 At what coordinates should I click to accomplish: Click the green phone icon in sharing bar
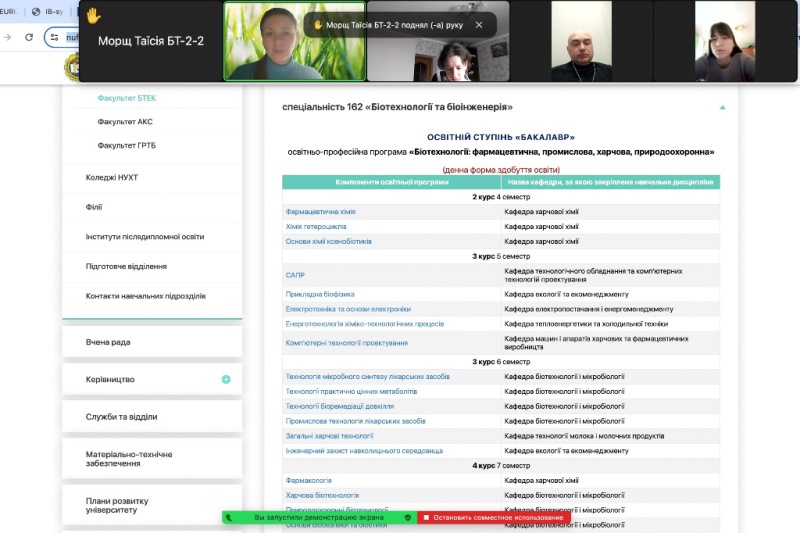click(x=229, y=518)
